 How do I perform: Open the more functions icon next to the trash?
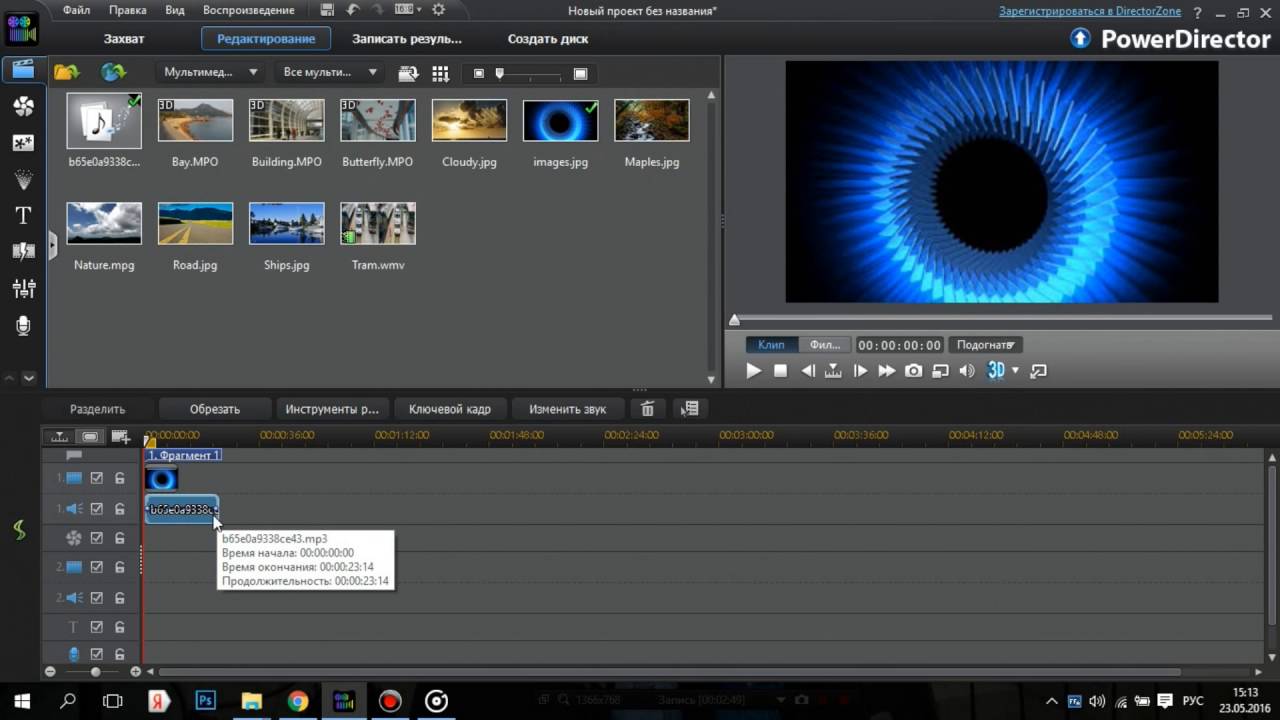[x=689, y=408]
